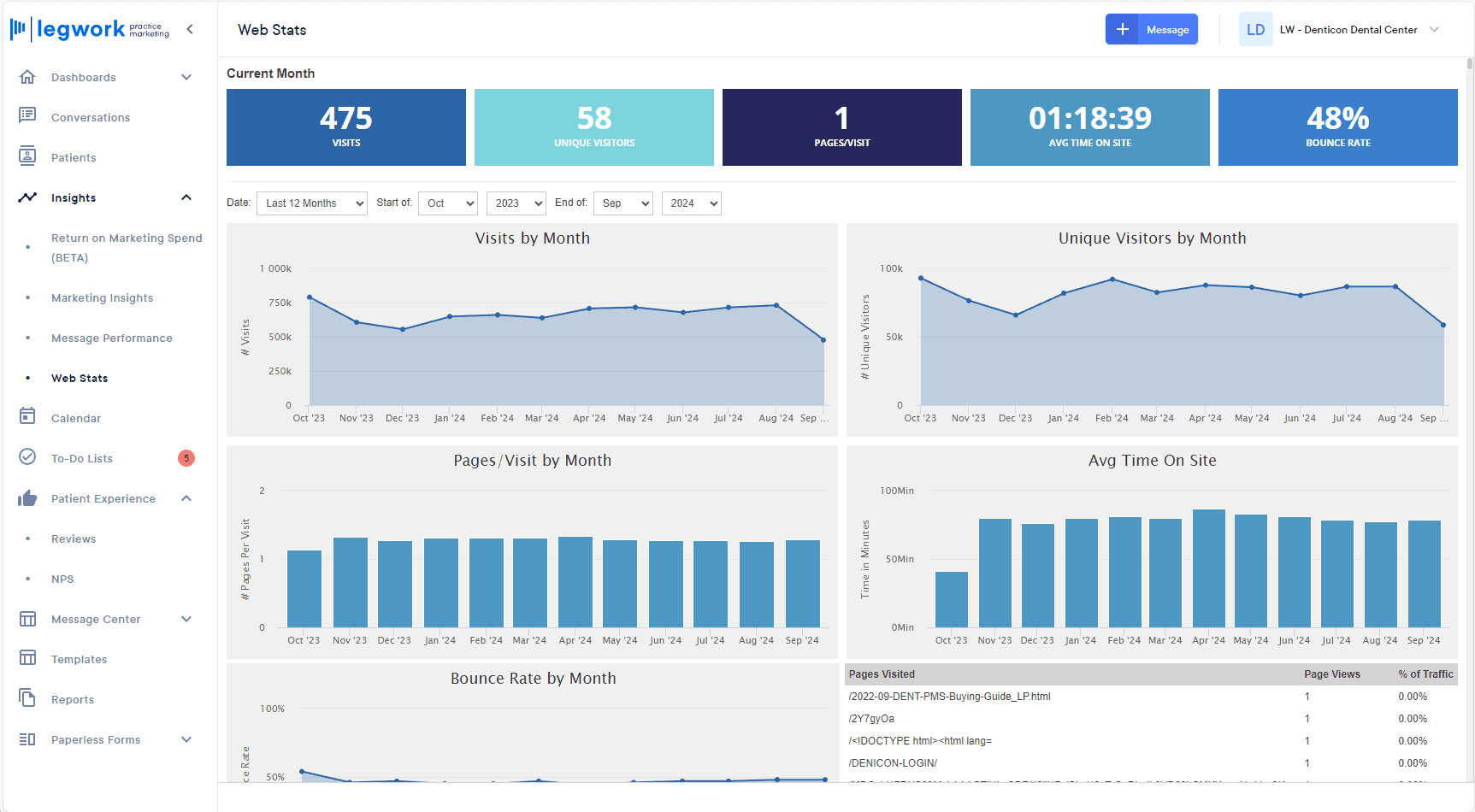Click the Calendar icon in sidebar
Screen dimensions: 1475x812
point(27,417)
